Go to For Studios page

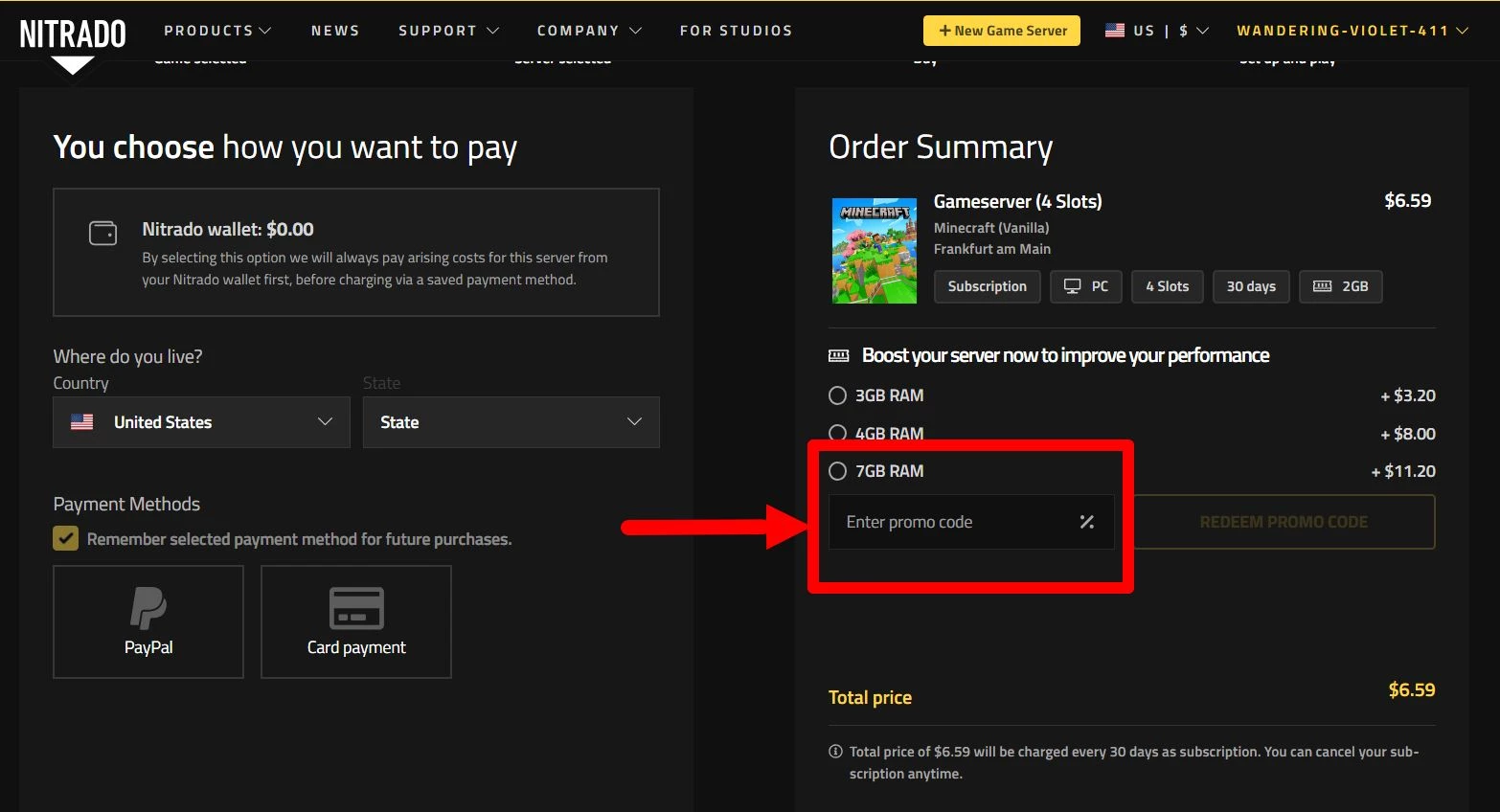(x=736, y=31)
